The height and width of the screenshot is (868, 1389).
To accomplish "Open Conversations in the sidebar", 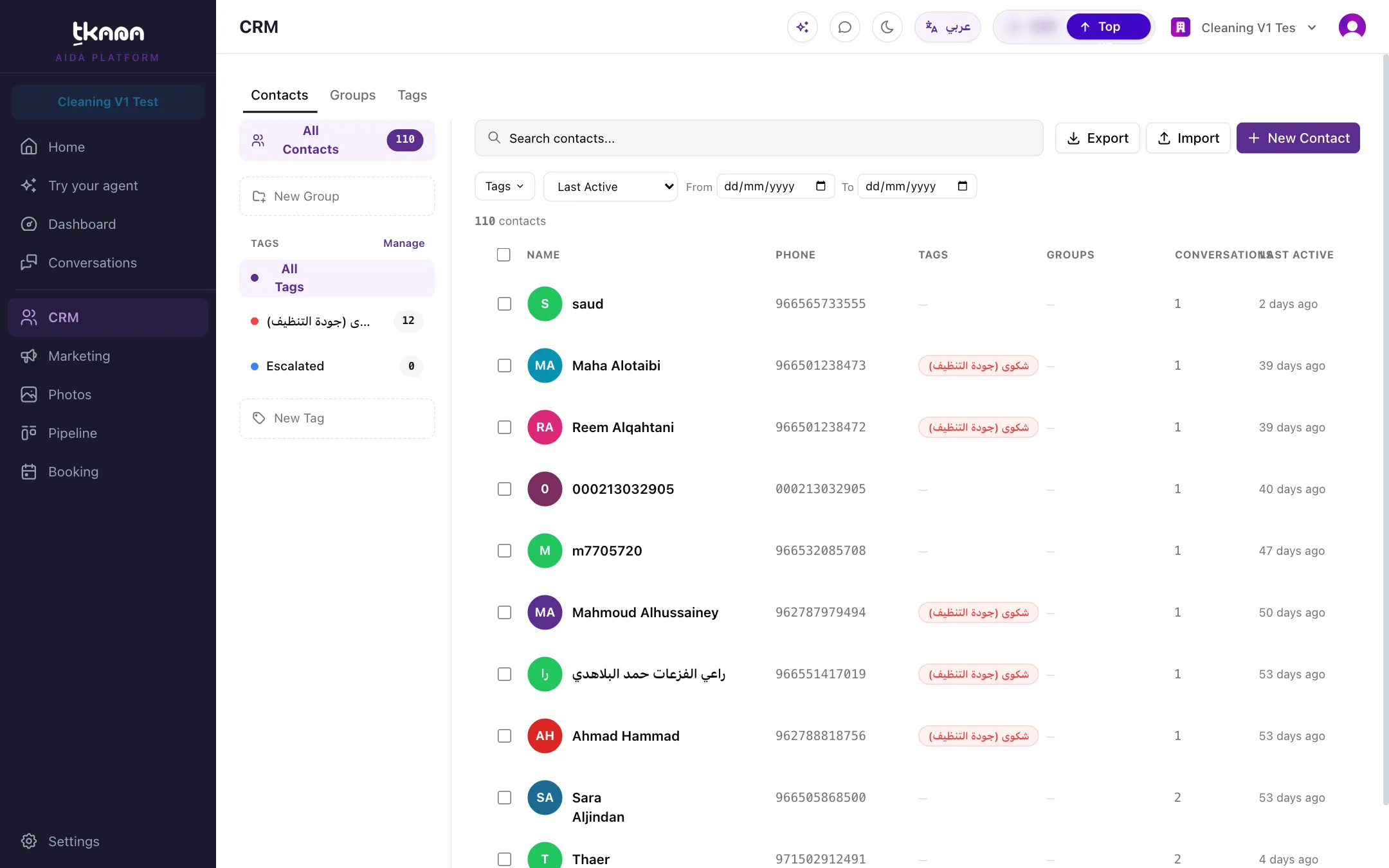I will (108, 263).
